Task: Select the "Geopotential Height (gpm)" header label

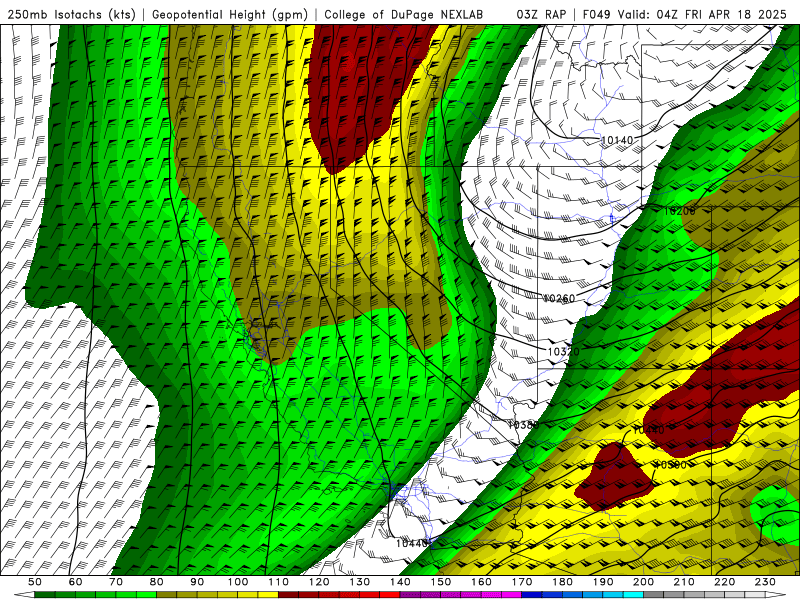Action: [230, 14]
